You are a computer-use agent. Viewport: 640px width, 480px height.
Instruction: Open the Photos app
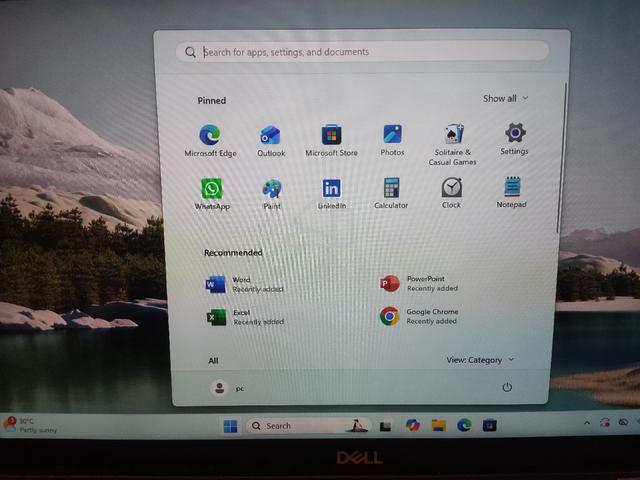[392, 140]
